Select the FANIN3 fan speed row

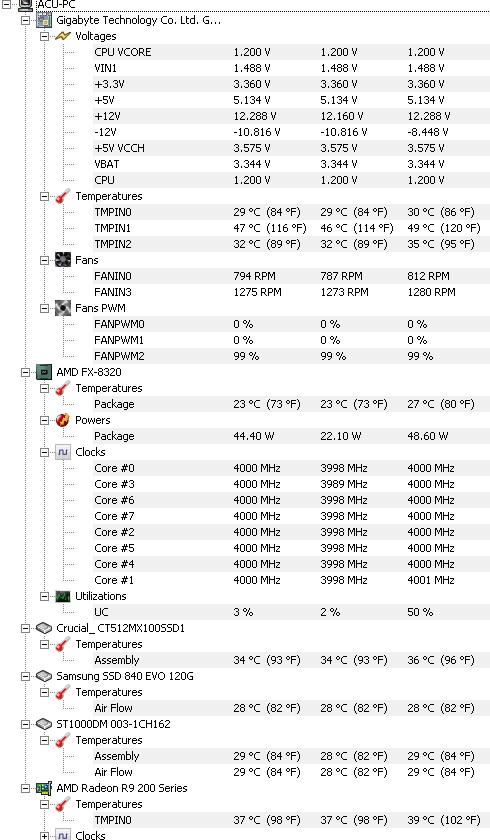pos(291,292)
